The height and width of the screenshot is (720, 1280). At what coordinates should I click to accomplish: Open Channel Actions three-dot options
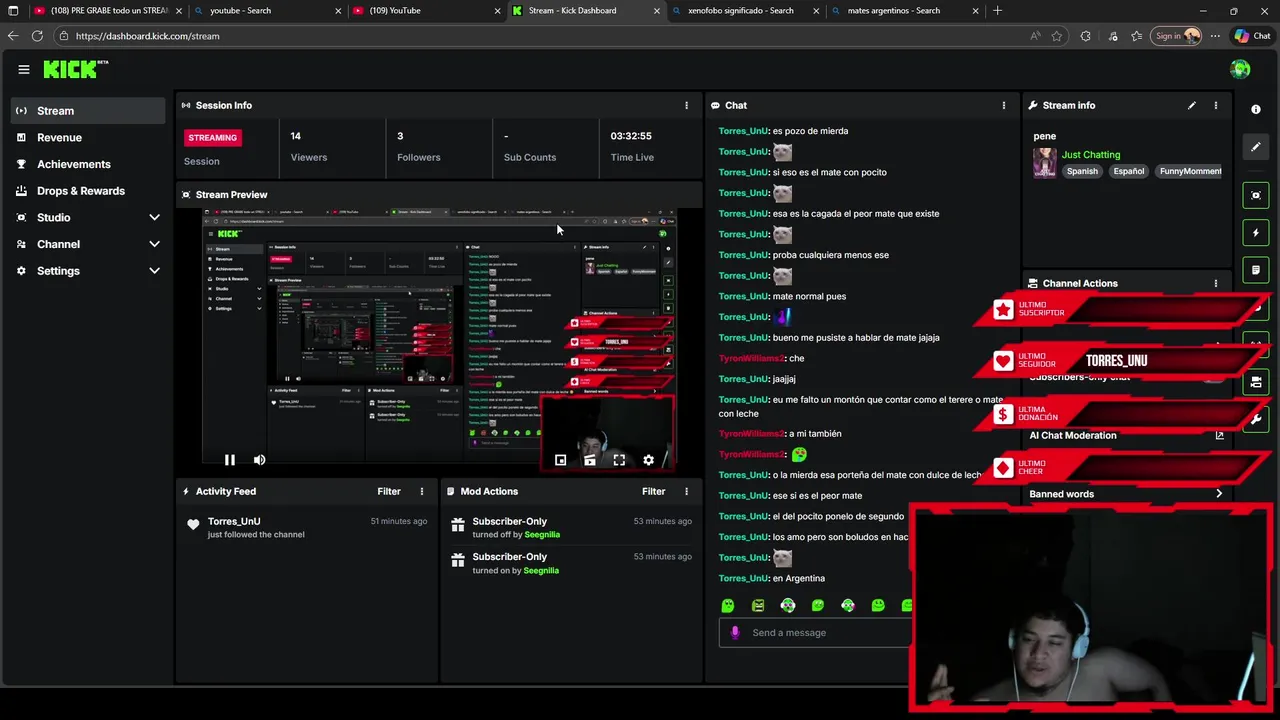point(1216,283)
